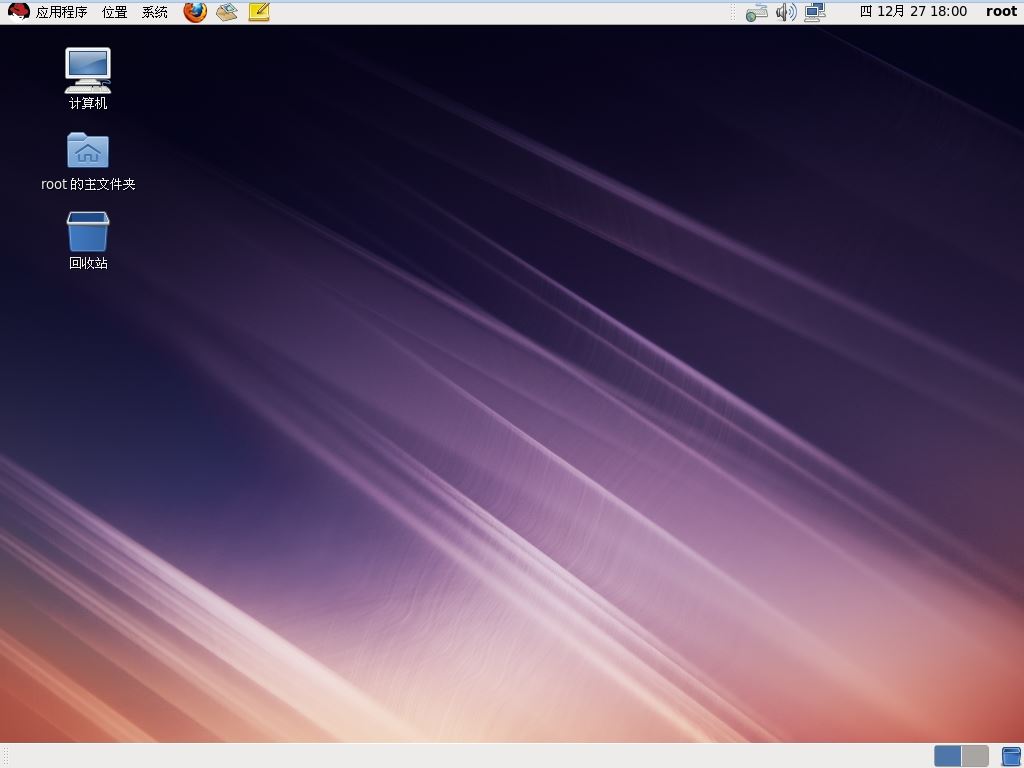Launch Firefox from the top panel

pyautogui.click(x=195, y=12)
